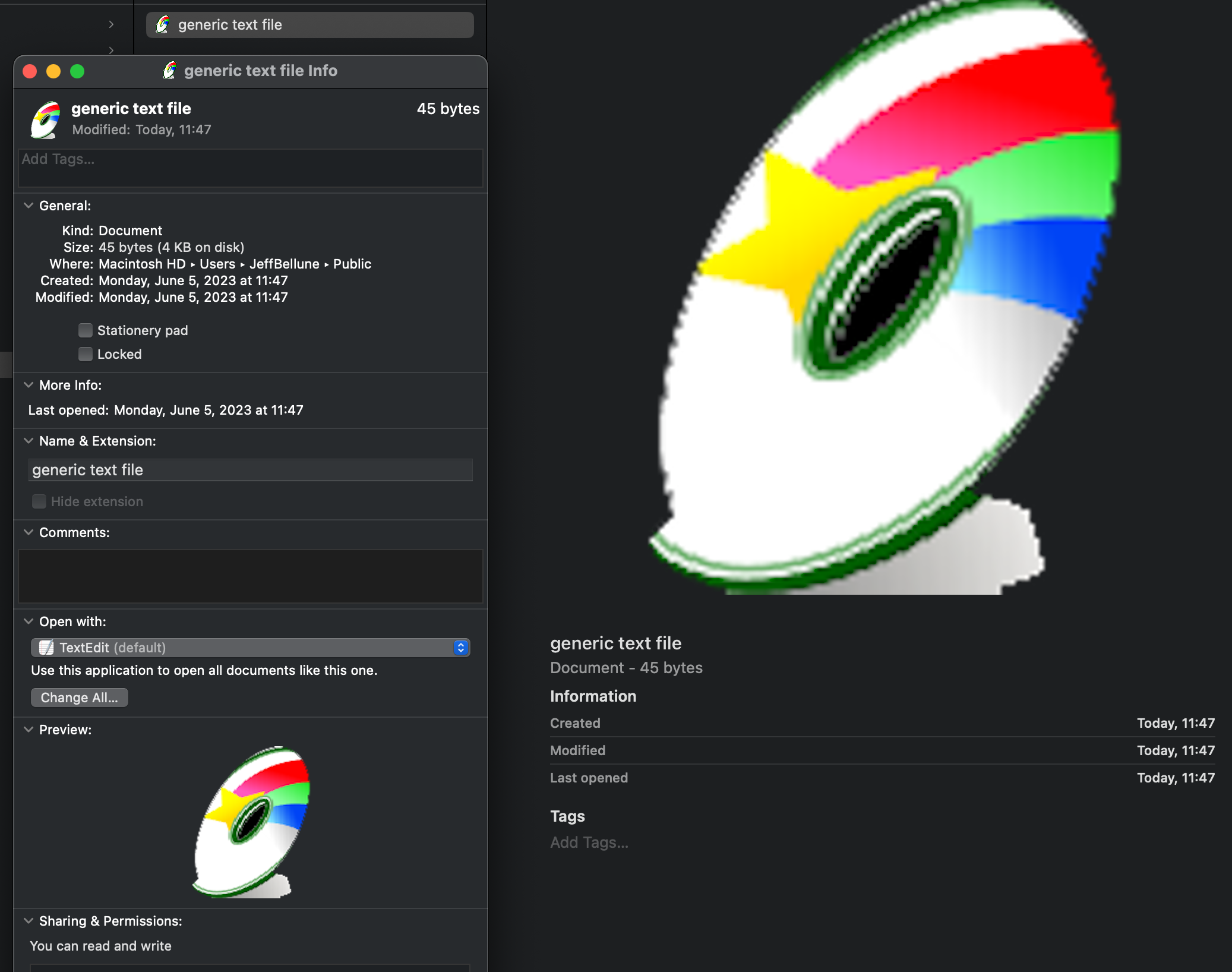Click the preview thumbnail in the Info window

251,822
